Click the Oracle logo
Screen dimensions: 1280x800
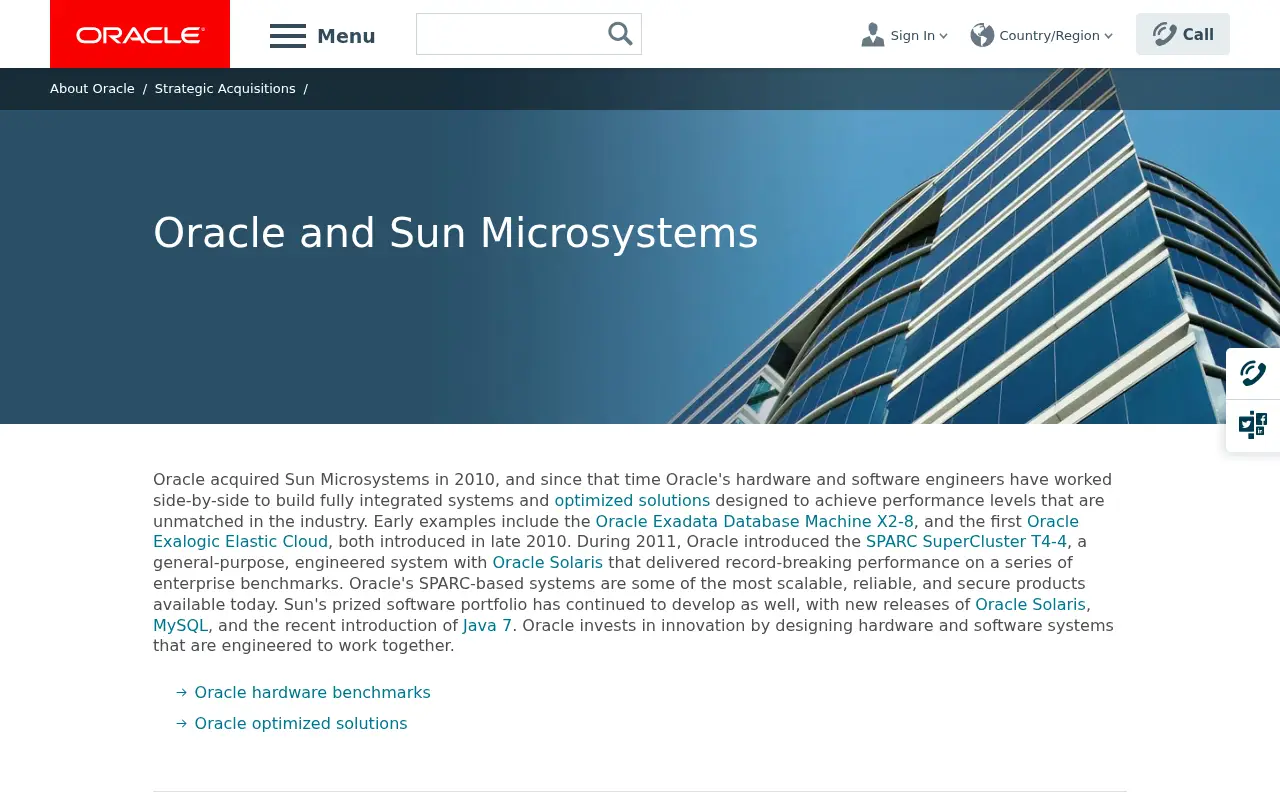pyautogui.click(x=140, y=35)
